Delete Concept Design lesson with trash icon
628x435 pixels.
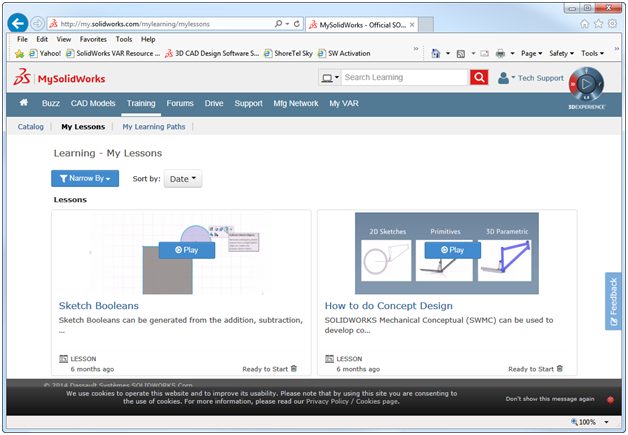(x=560, y=369)
